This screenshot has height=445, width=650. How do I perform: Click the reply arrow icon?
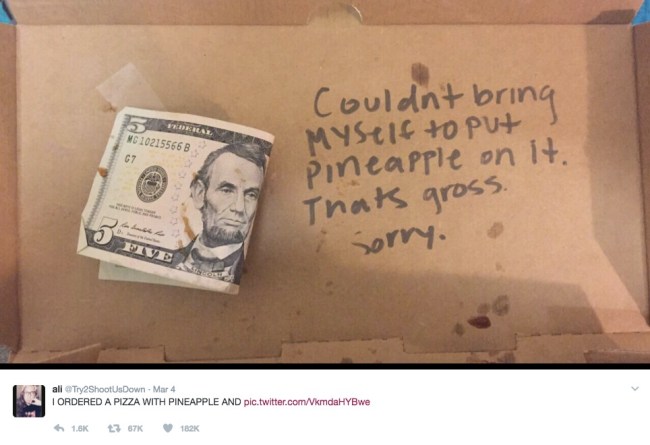coord(59,428)
